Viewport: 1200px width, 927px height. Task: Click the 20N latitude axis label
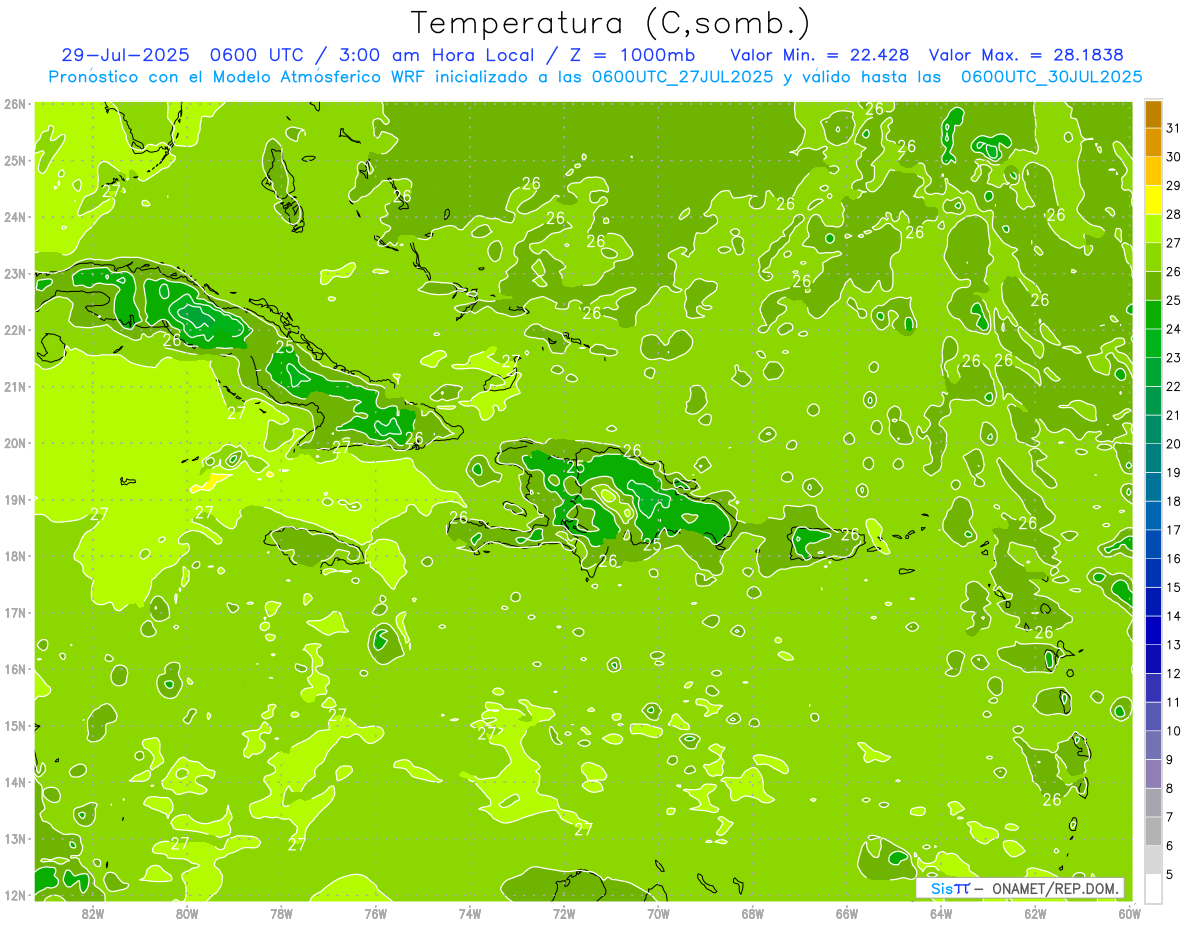pos(14,443)
